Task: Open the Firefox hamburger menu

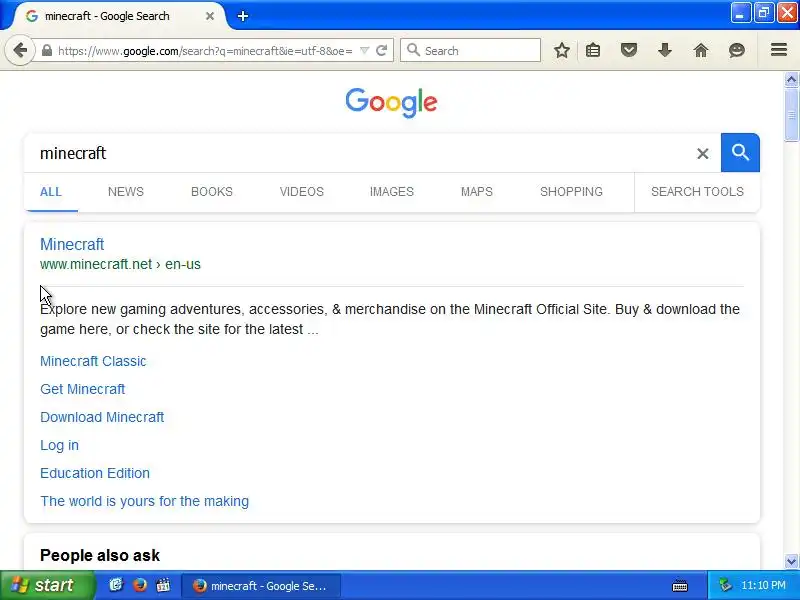Action: (779, 50)
